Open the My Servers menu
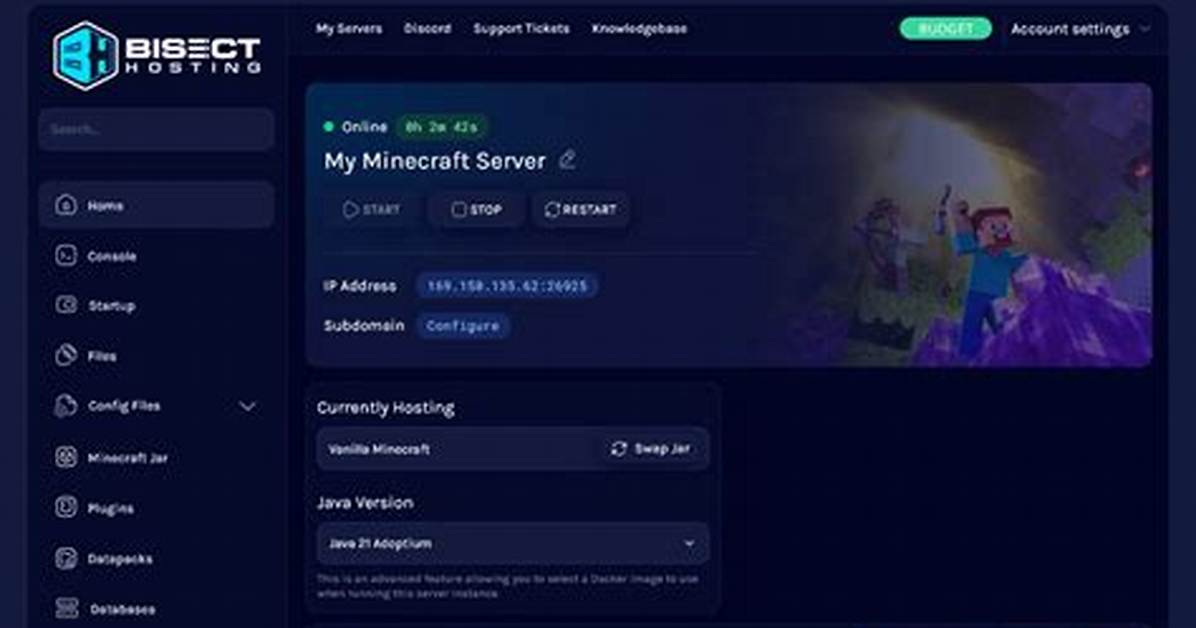The image size is (1196, 628). 349,28
